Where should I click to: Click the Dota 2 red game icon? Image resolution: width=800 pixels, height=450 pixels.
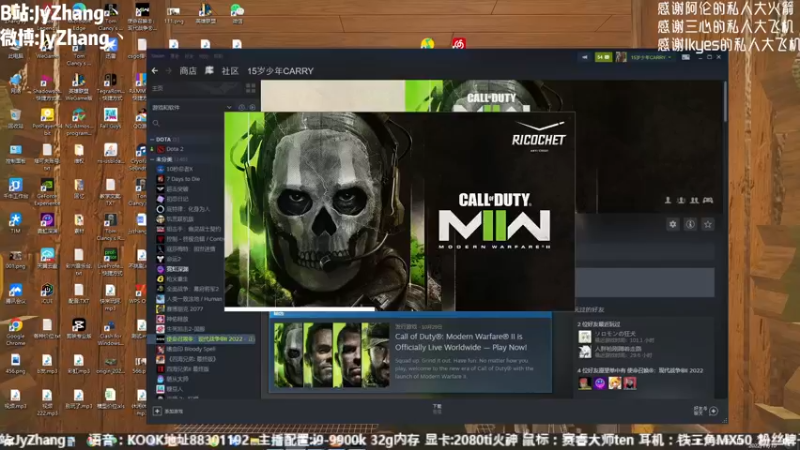(x=160, y=149)
